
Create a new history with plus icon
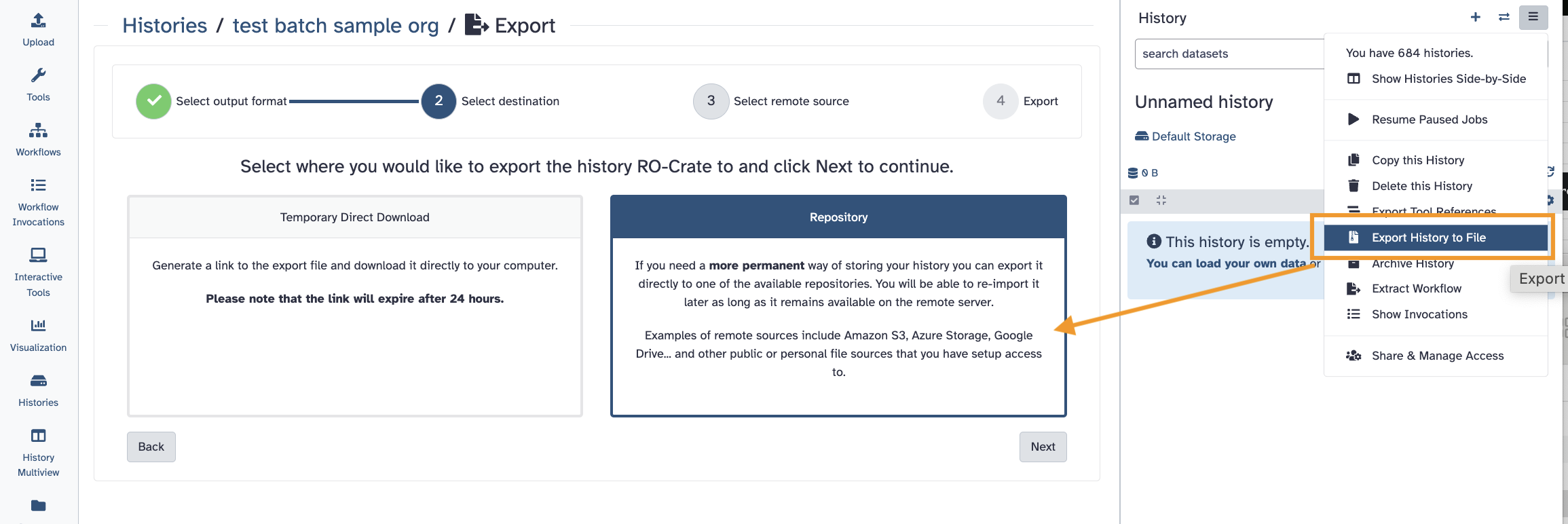(1475, 18)
